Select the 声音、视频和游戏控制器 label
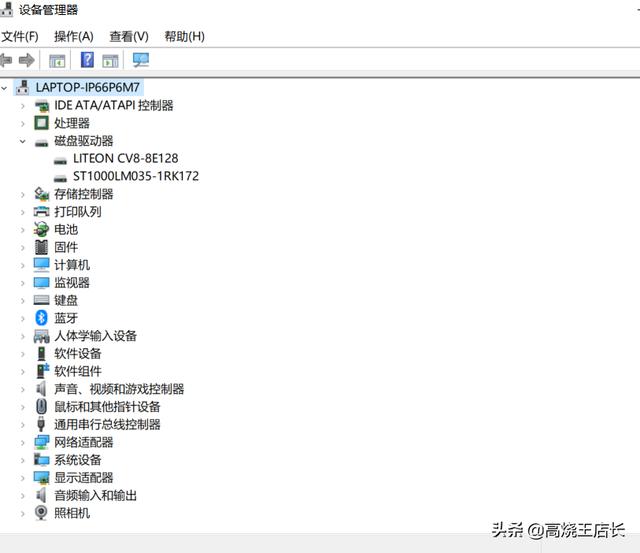The height and width of the screenshot is (553, 640). 119,389
